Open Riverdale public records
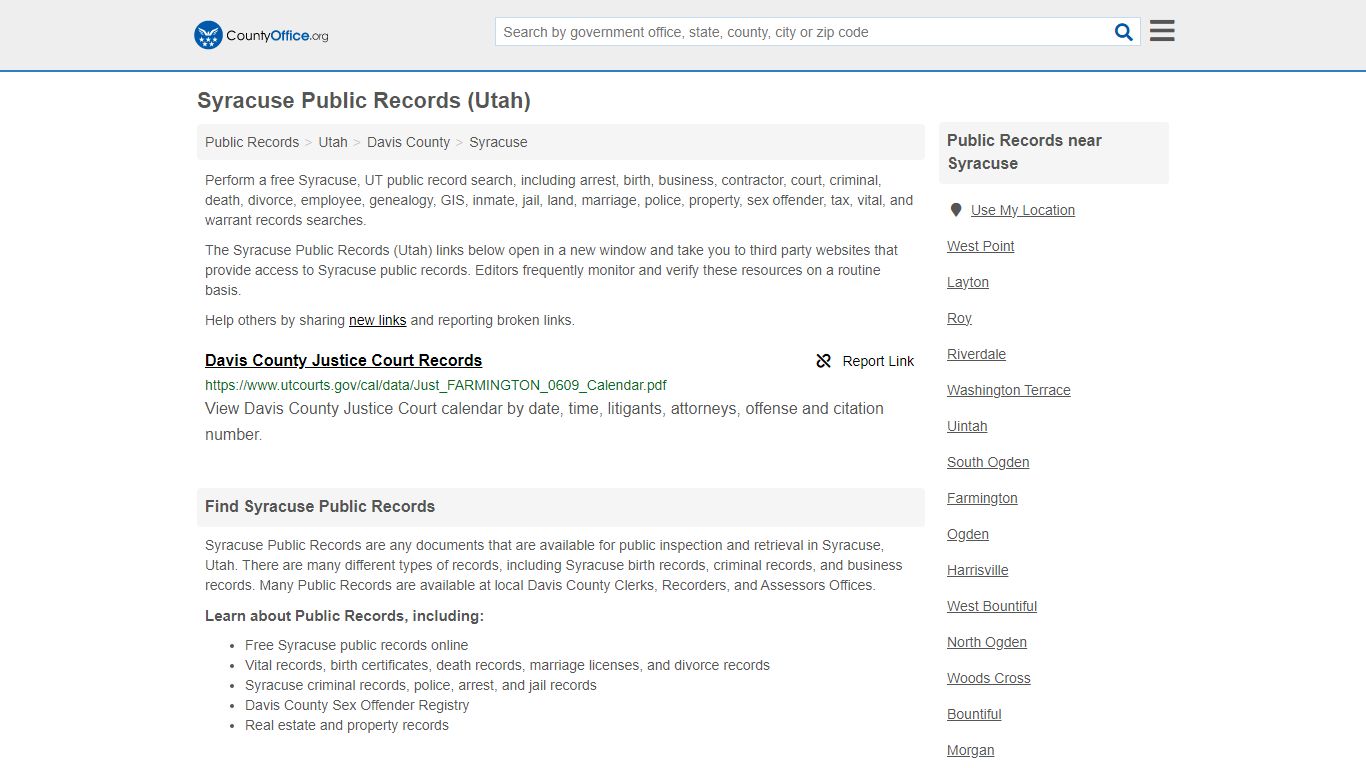This screenshot has height=768, width=1366. point(976,354)
